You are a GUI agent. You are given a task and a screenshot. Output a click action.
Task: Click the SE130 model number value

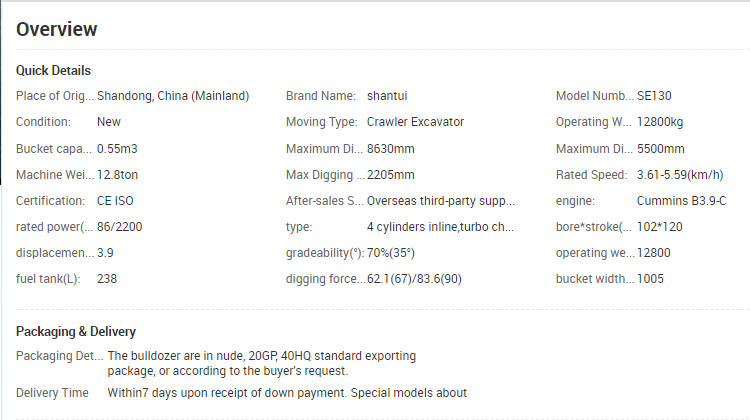coord(654,96)
